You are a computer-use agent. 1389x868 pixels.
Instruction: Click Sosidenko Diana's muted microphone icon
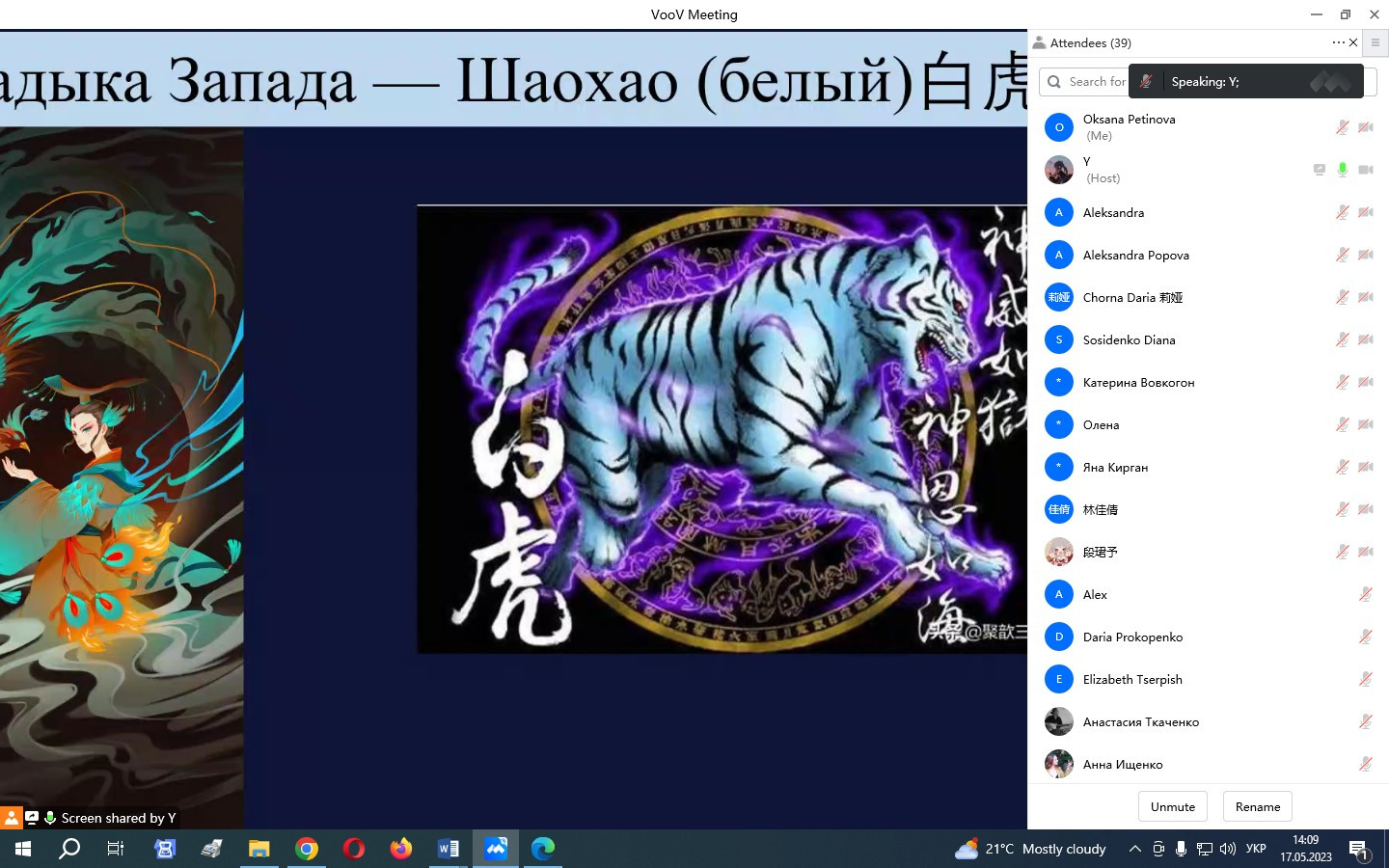tap(1342, 339)
